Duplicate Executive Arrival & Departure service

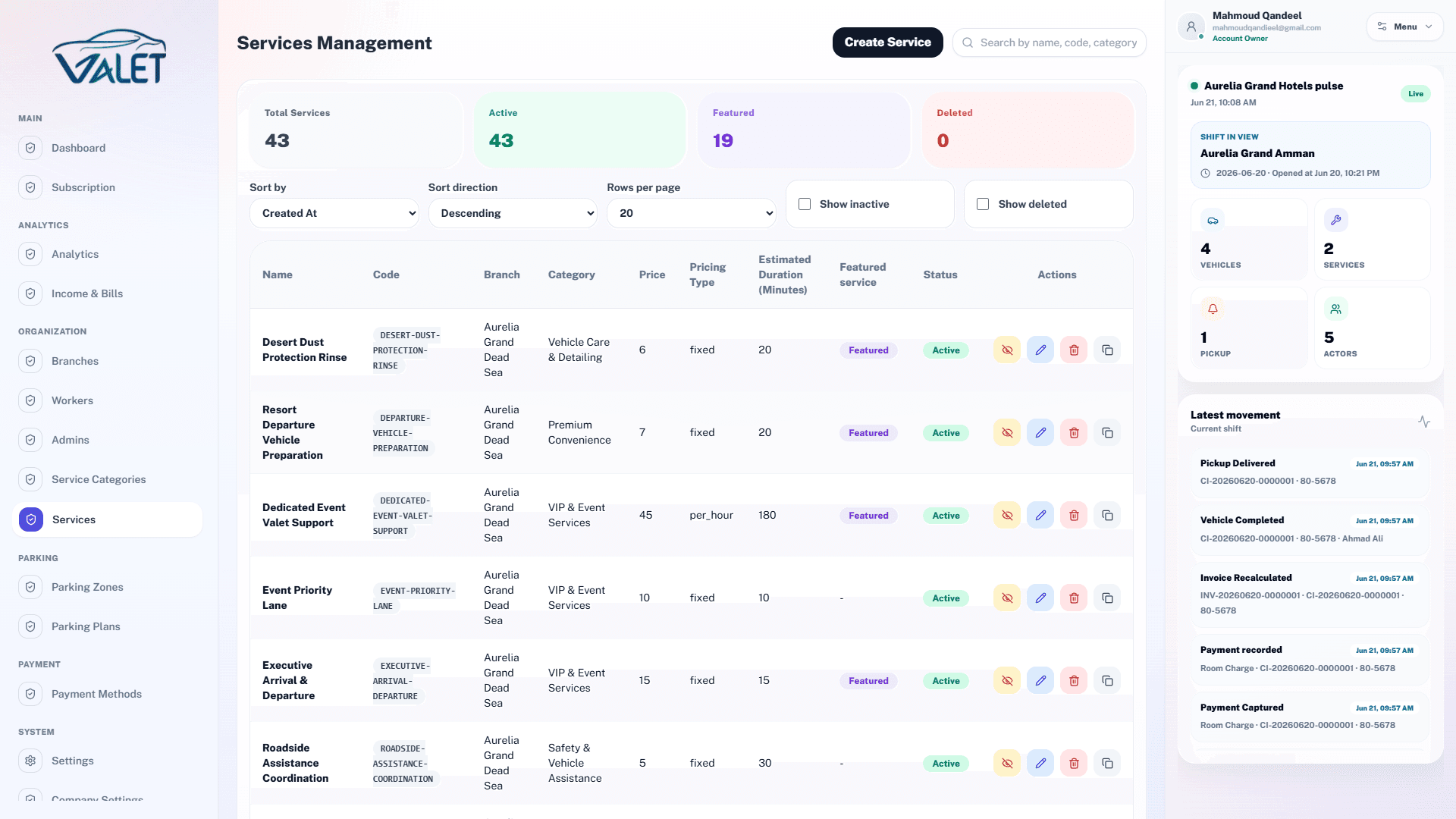[1107, 680]
